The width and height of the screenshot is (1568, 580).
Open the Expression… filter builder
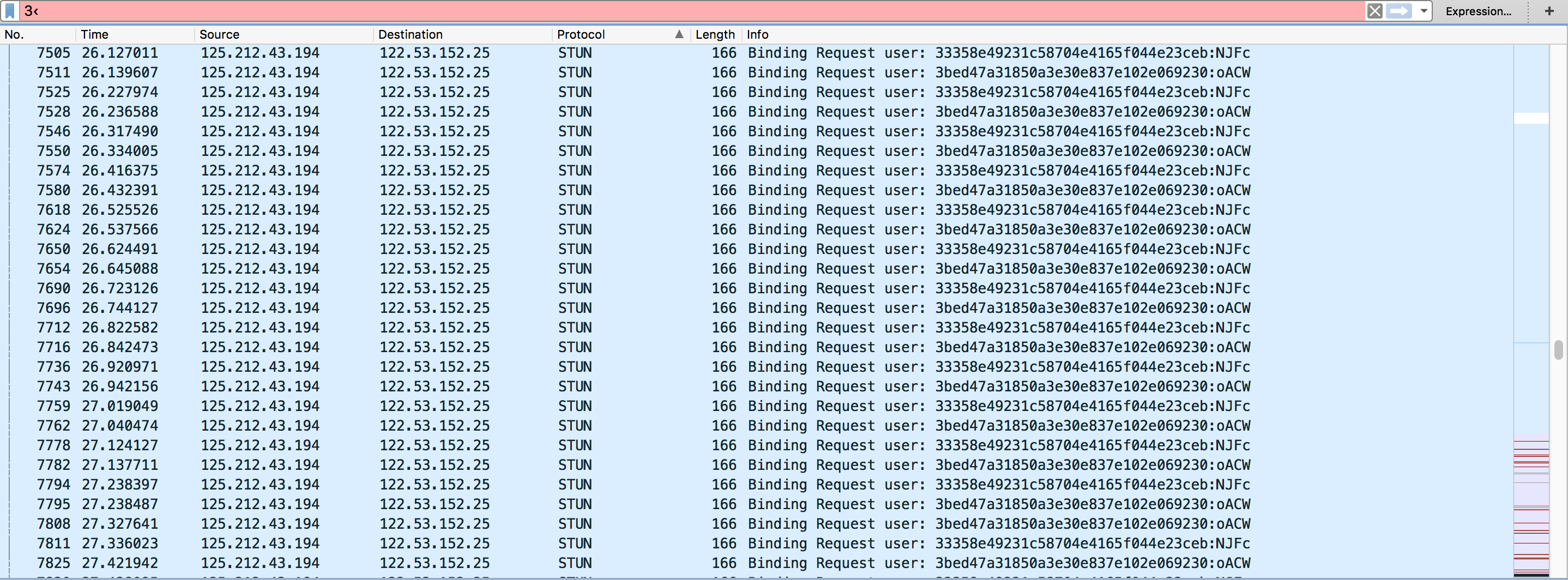1478,11
